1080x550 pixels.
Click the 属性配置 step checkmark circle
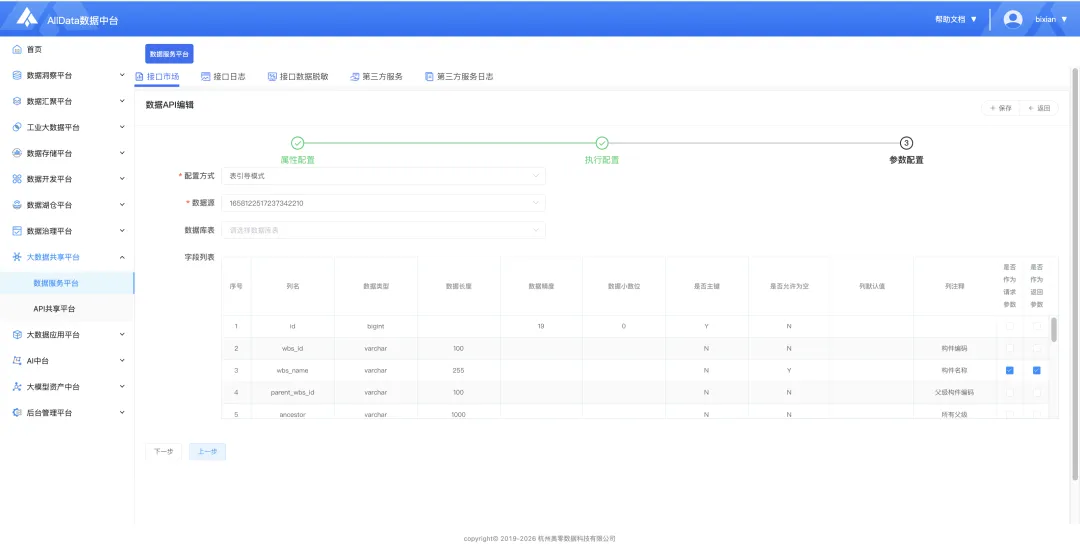pos(298,143)
